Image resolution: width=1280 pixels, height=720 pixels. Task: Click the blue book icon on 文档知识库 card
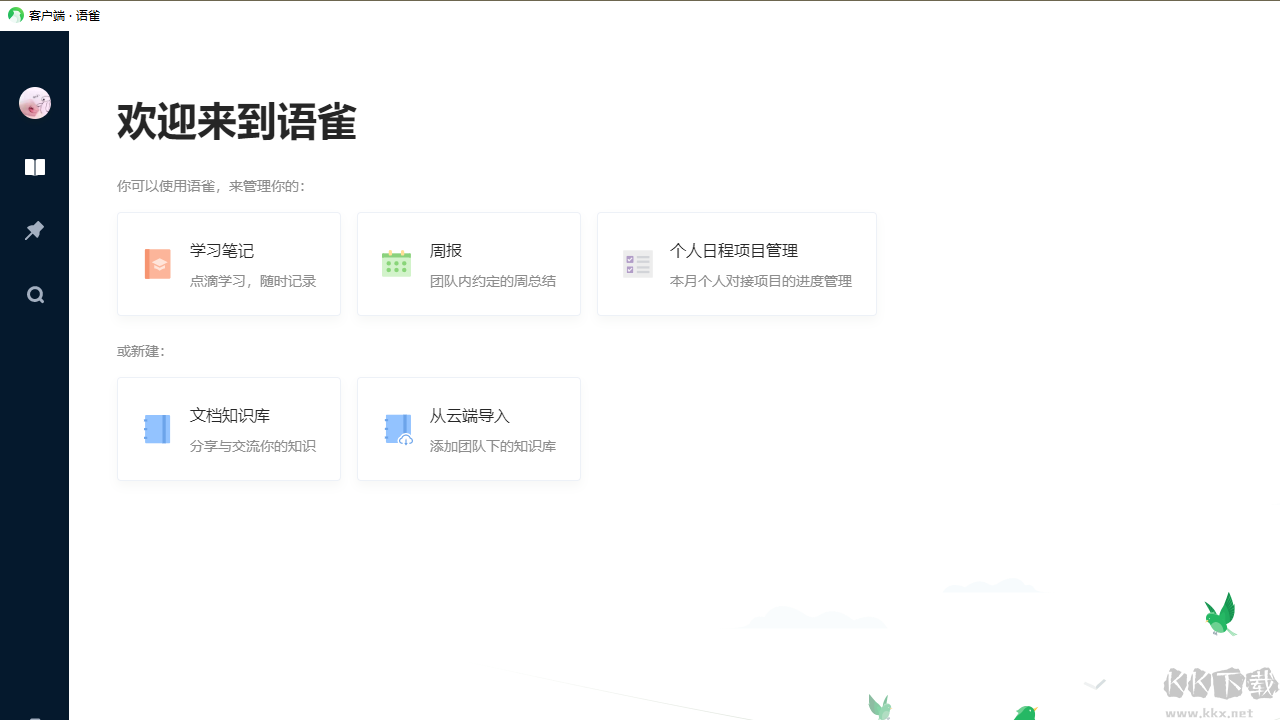[x=157, y=428]
